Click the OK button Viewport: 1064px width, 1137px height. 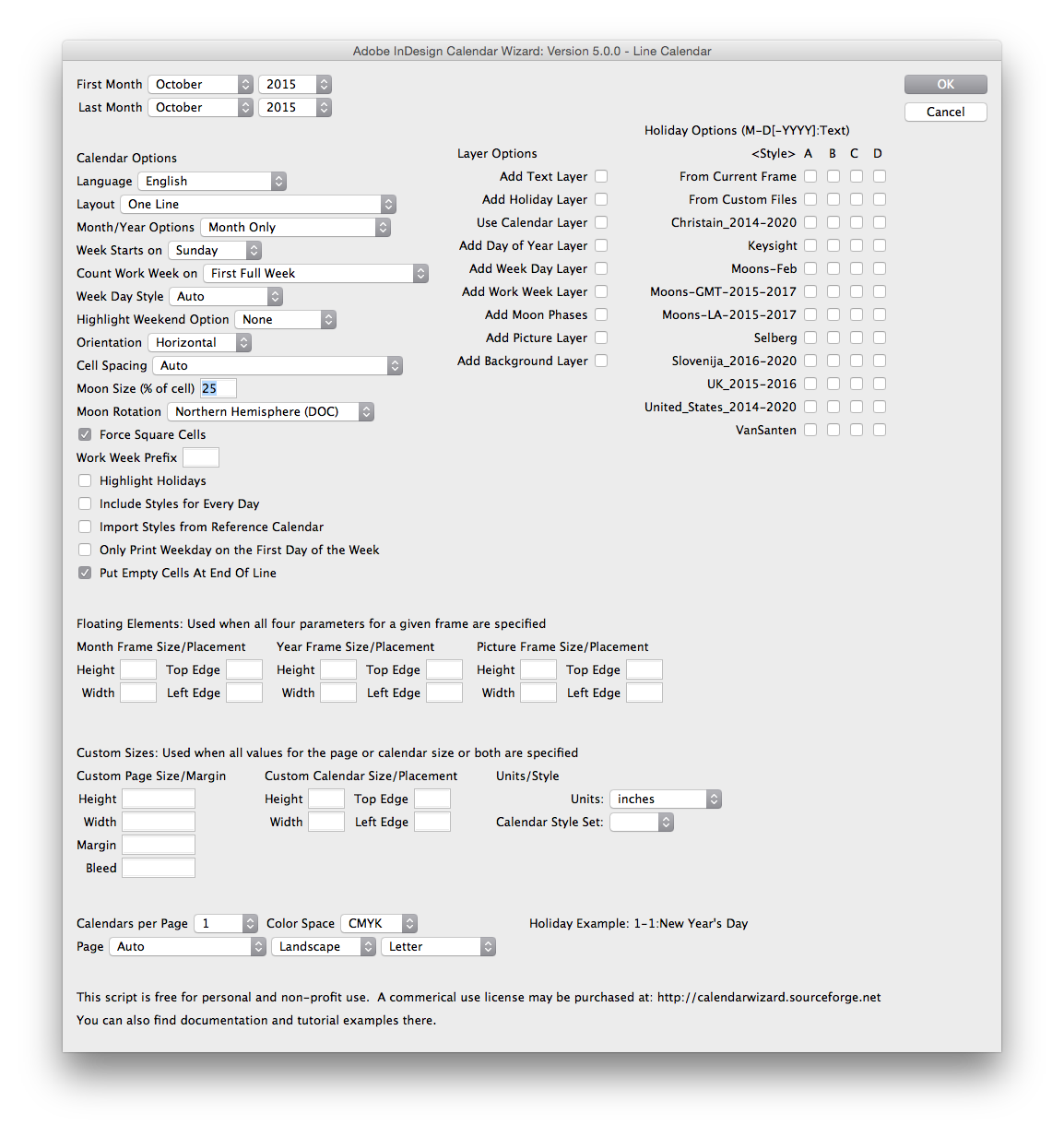945,84
